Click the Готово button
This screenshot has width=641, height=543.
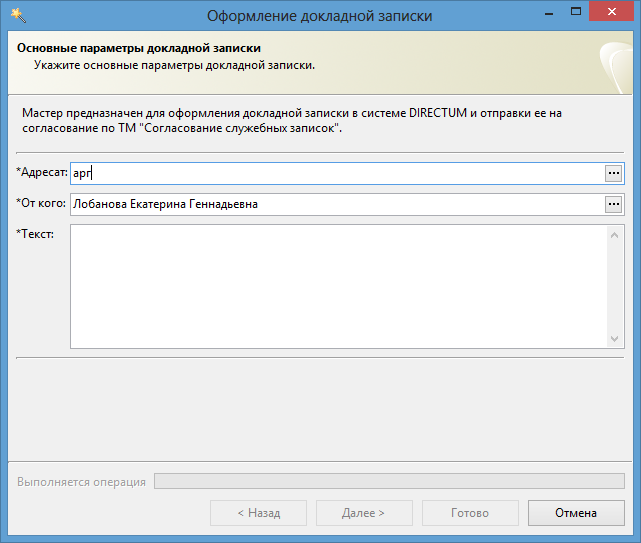[x=470, y=513]
